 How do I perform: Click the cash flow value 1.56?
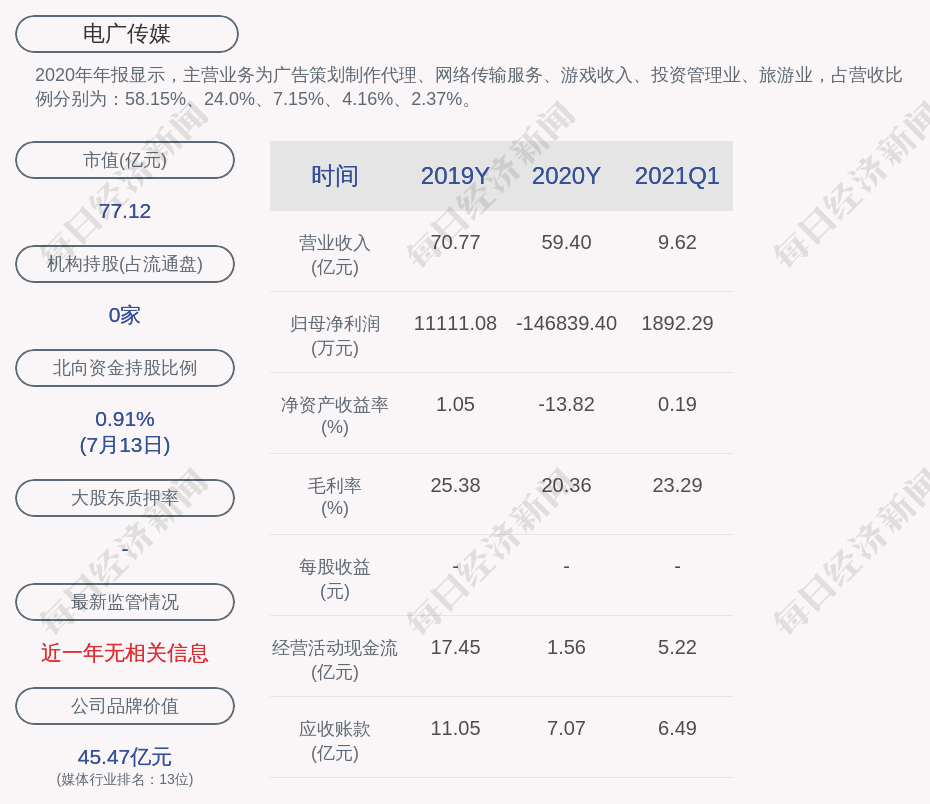[566, 647]
